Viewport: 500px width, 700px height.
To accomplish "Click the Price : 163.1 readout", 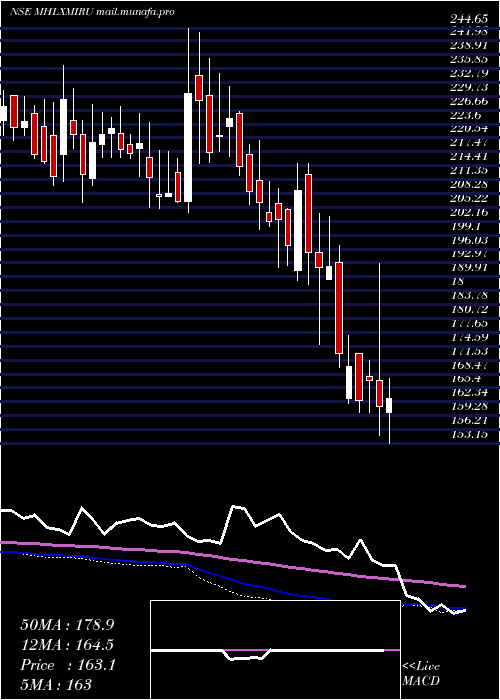I will (68, 665).
